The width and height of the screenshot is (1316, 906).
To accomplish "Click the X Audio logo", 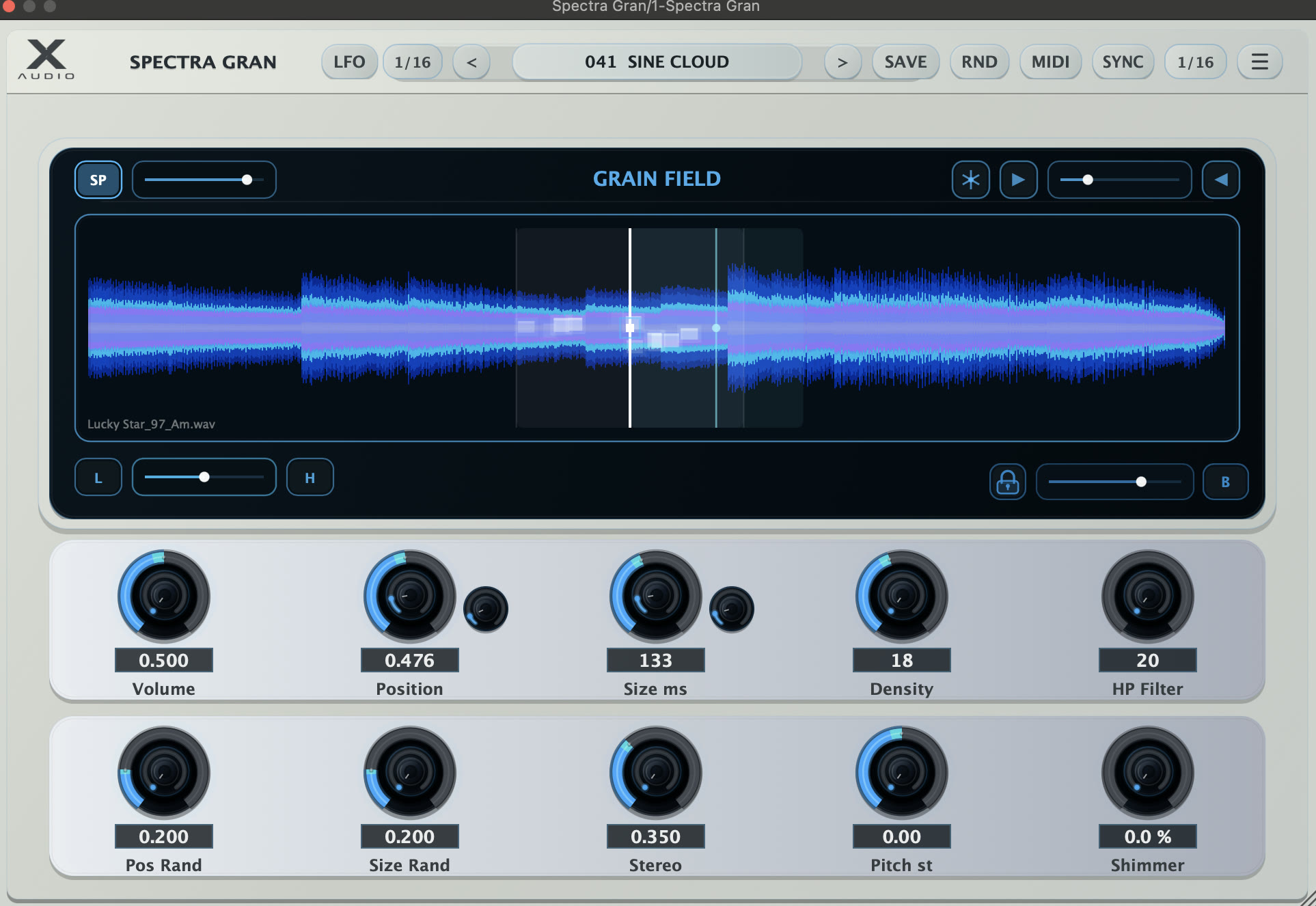I will [46, 60].
